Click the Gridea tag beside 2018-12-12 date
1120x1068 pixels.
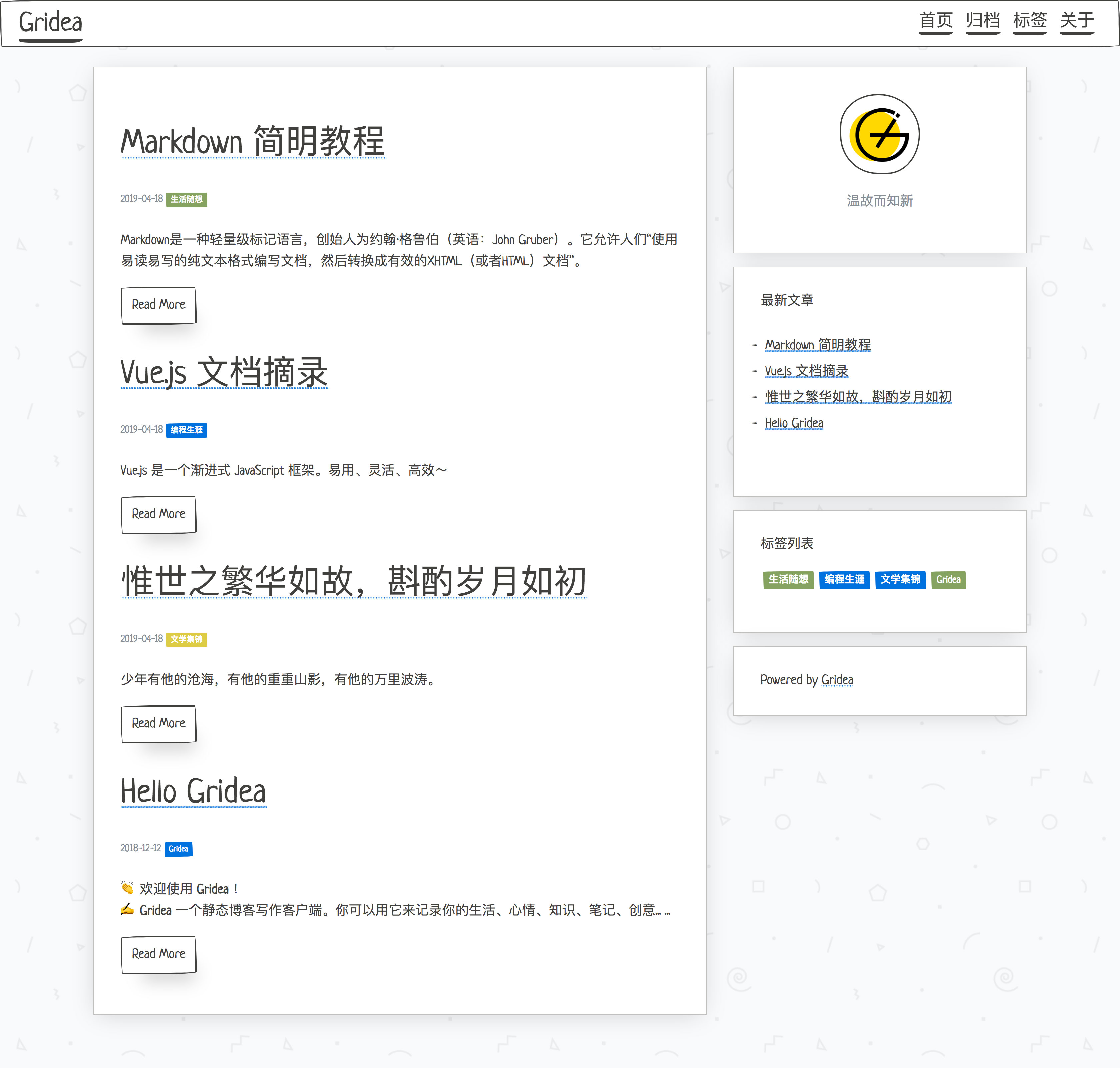click(x=178, y=849)
